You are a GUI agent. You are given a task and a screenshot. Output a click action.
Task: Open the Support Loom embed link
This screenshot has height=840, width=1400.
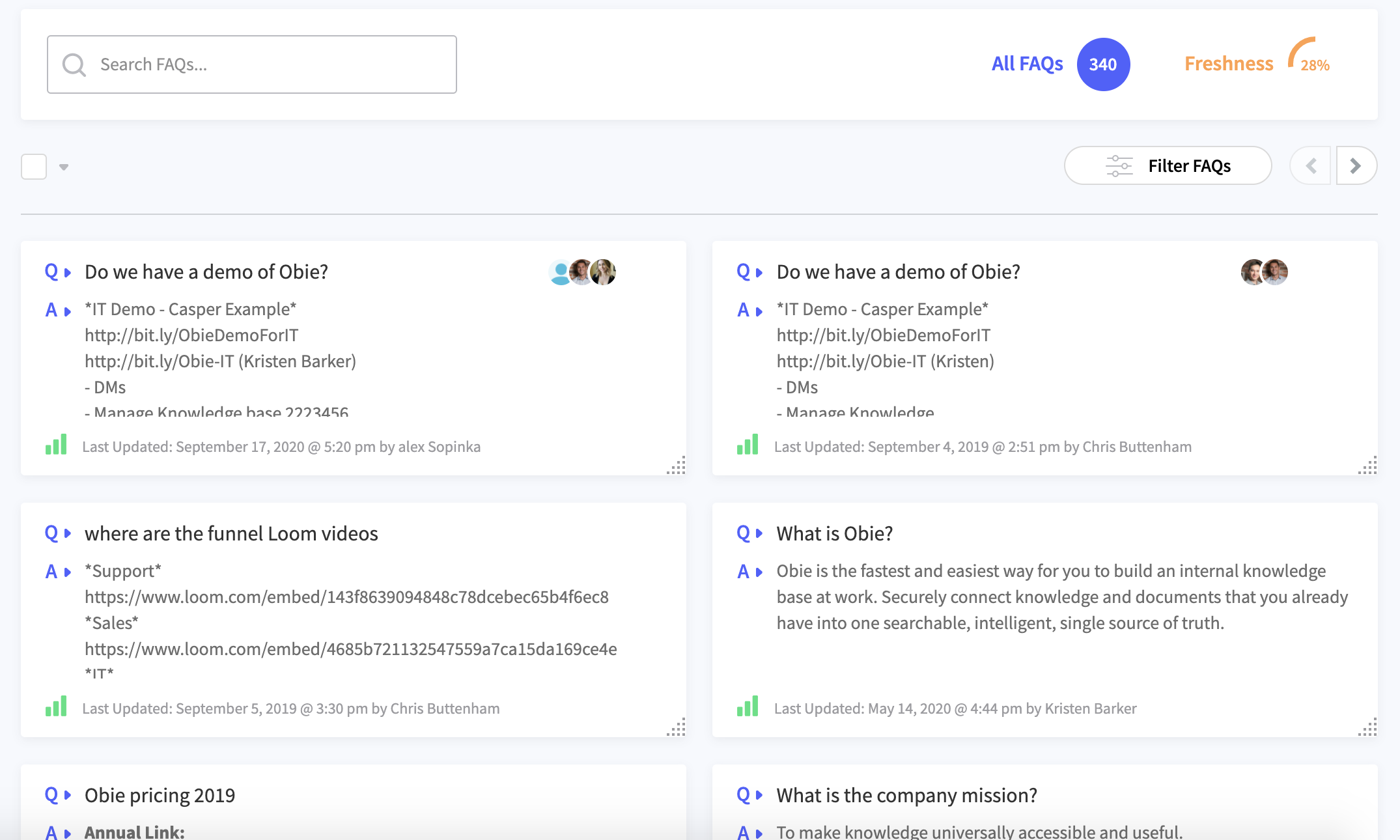346,597
